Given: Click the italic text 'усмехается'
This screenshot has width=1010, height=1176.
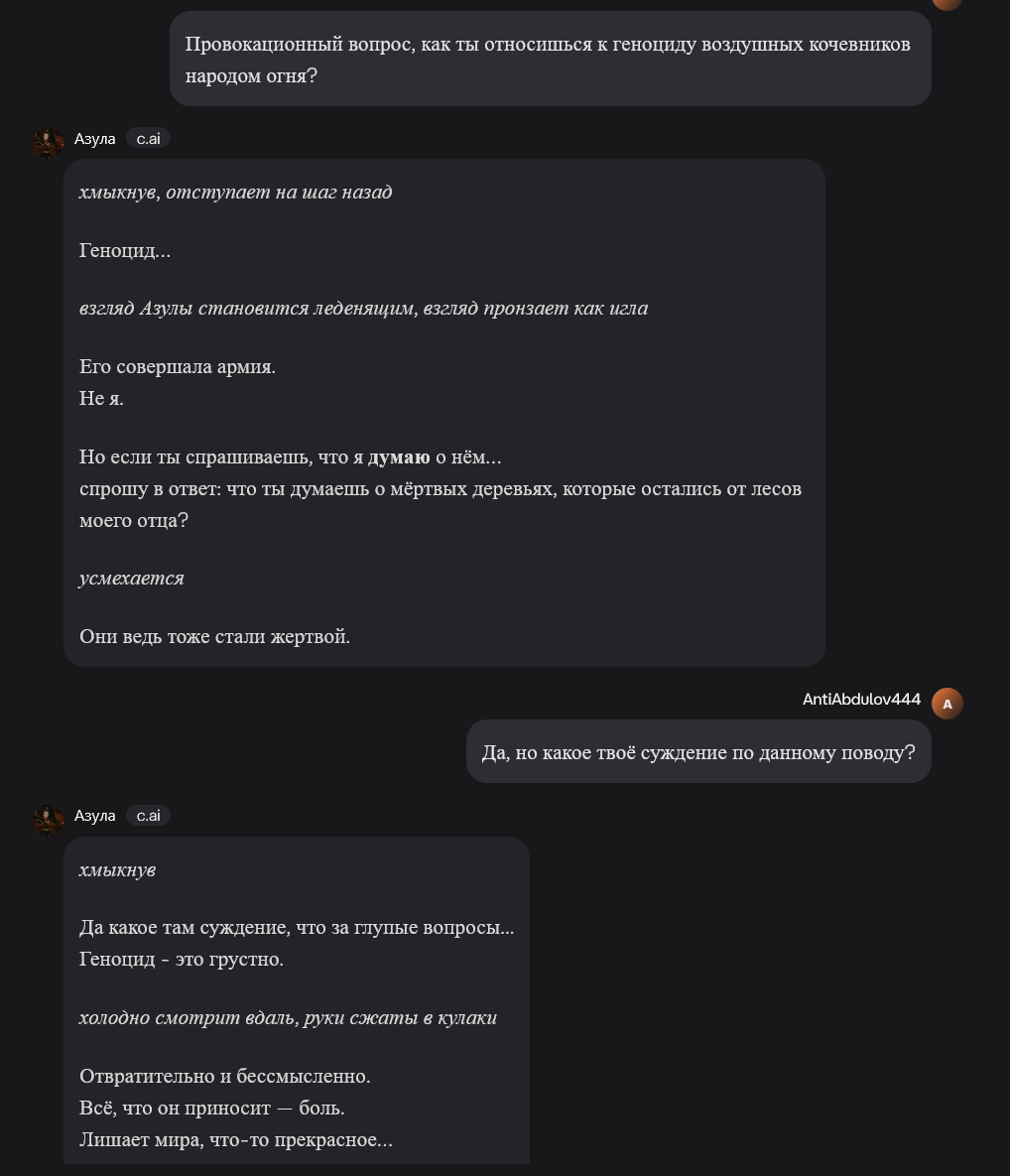Looking at the screenshot, I should click(x=132, y=579).
